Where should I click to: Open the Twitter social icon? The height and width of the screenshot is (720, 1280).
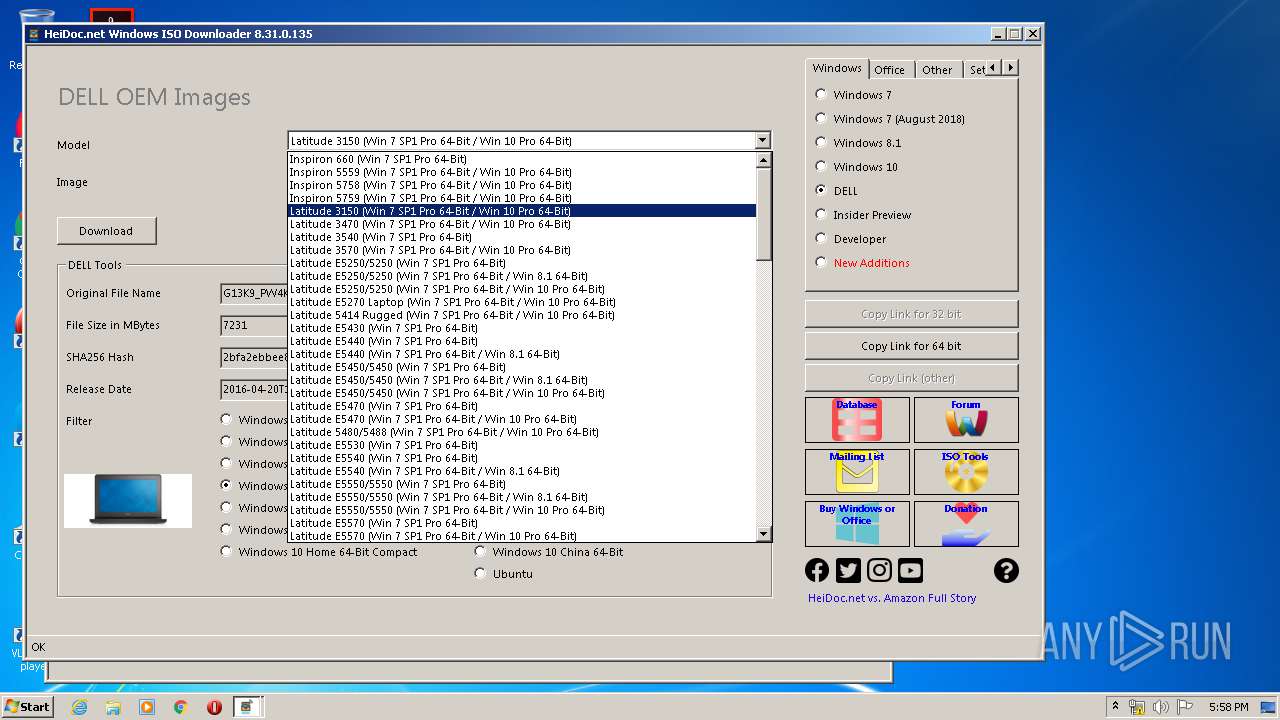pyautogui.click(x=848, y=570)
